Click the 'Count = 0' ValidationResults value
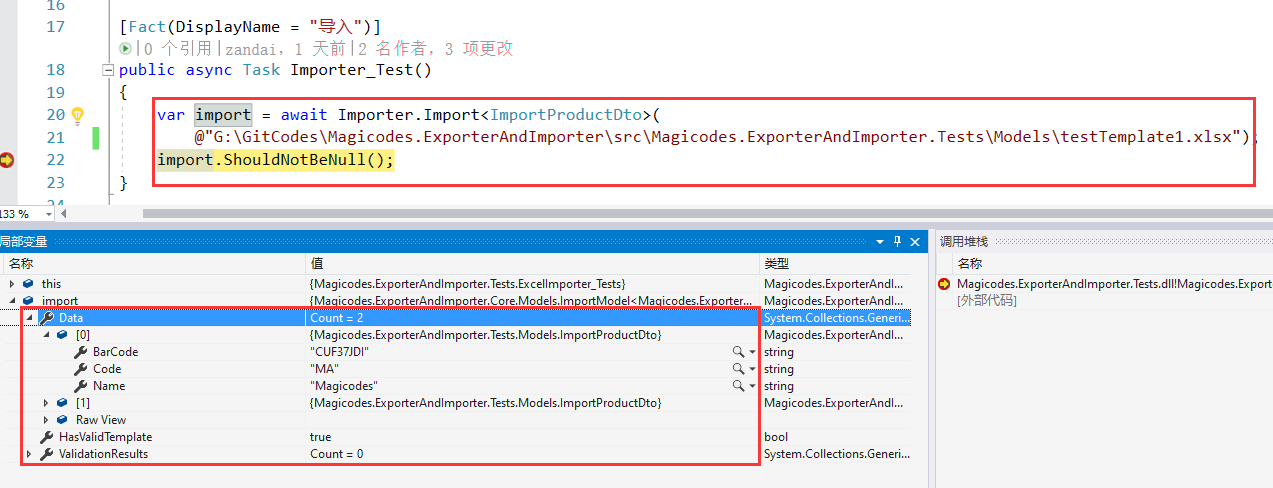The image size is (1273, 488). 337,454
